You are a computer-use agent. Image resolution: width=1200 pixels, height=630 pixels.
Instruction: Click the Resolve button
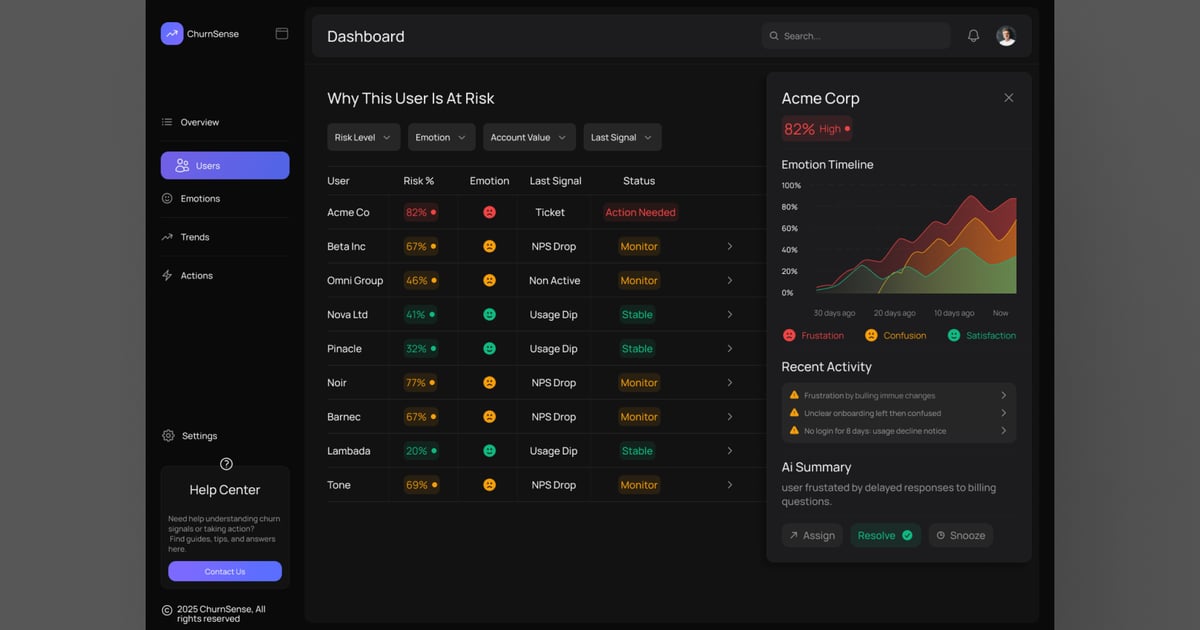[x=886, y=535]
